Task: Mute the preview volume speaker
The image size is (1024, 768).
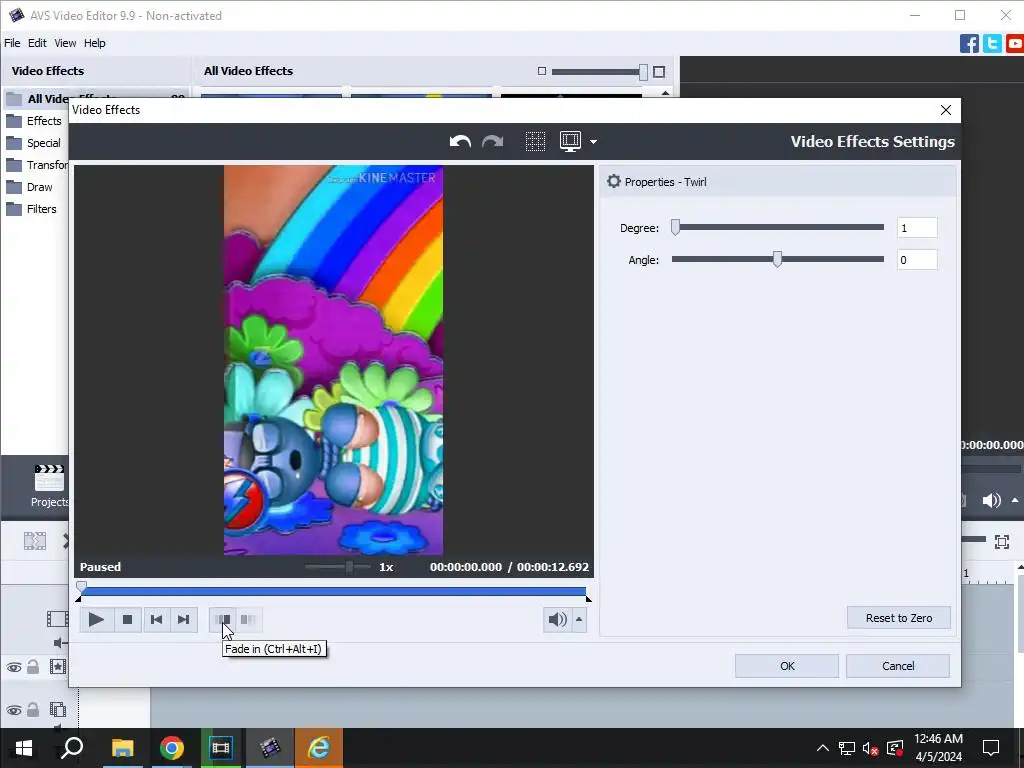Action: click(x=557, y=619)
